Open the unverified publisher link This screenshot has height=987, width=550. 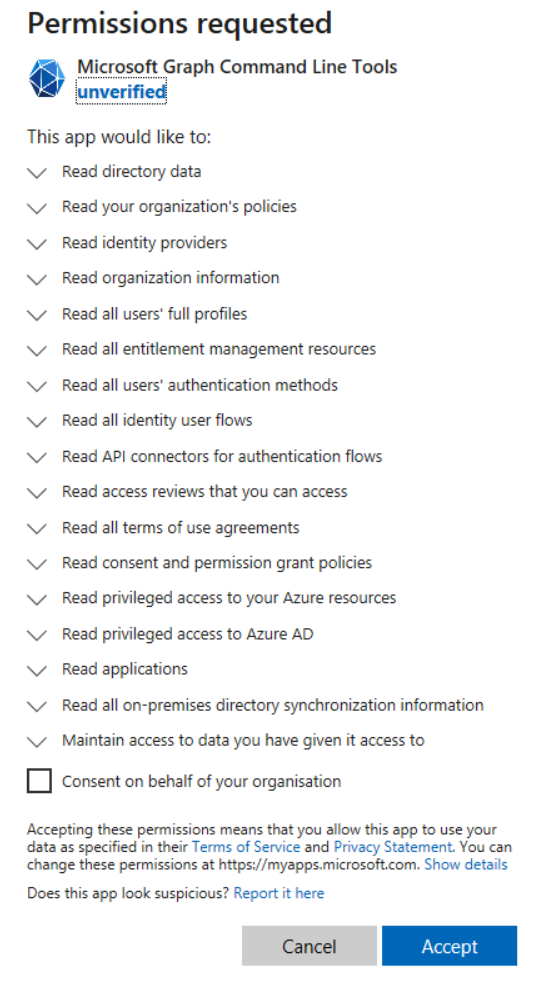point(121,92)
